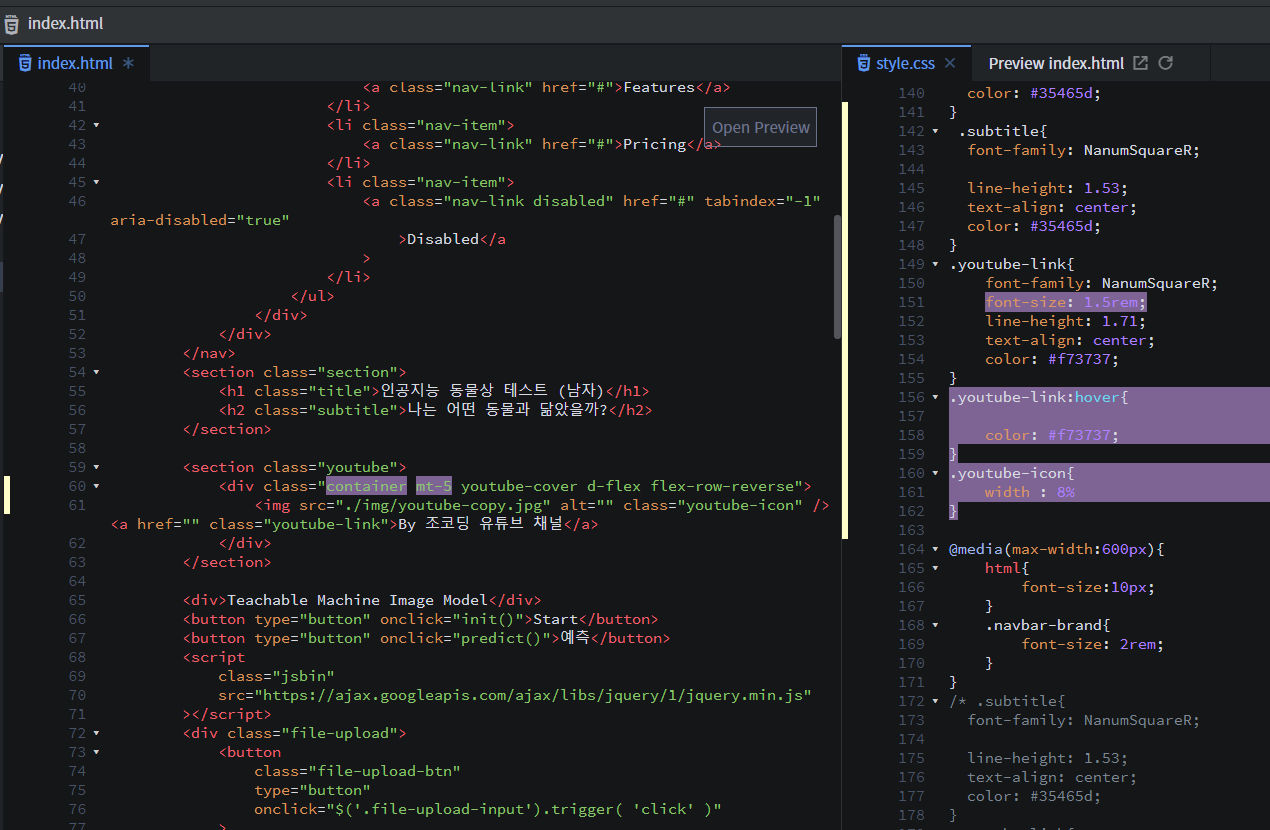Refresh the index.html preview
The width and height of the screenshot is (1270, 830).
[1165, 63]
